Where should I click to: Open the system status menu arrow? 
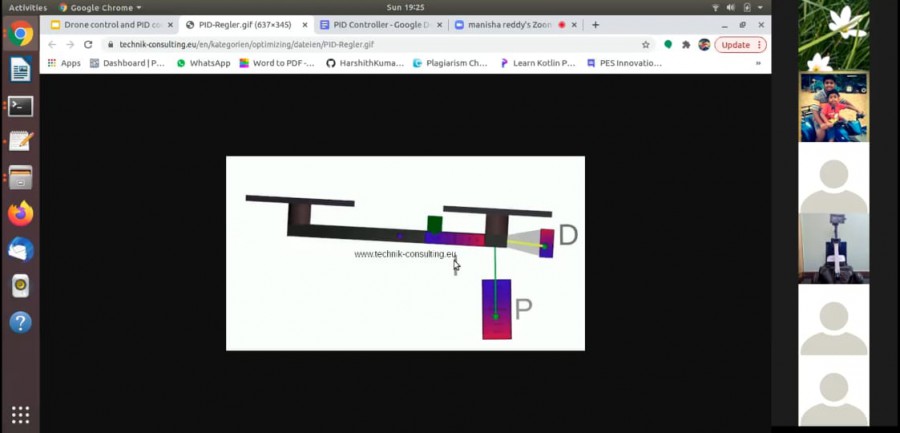point(759,7)
